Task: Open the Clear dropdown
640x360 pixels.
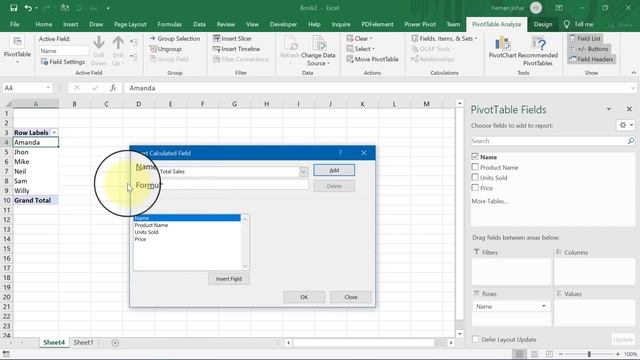Action: (x=360, y=38)
